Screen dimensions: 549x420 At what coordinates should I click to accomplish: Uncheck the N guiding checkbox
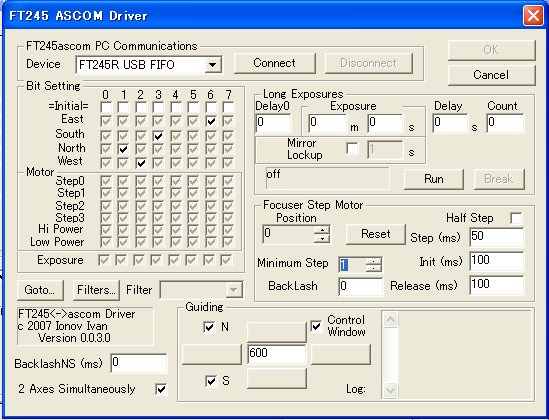(x=209, y=327)
